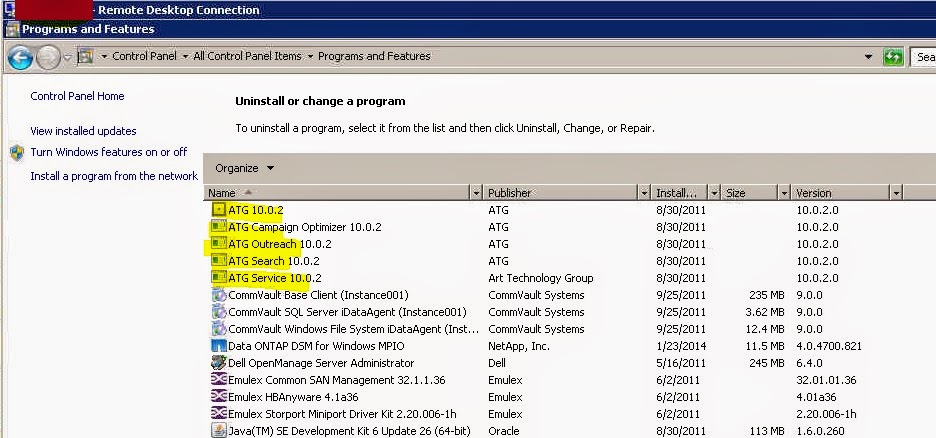Click the Emulex HBAnywhere icon
The image size is (936, 438).
point(219,397)
